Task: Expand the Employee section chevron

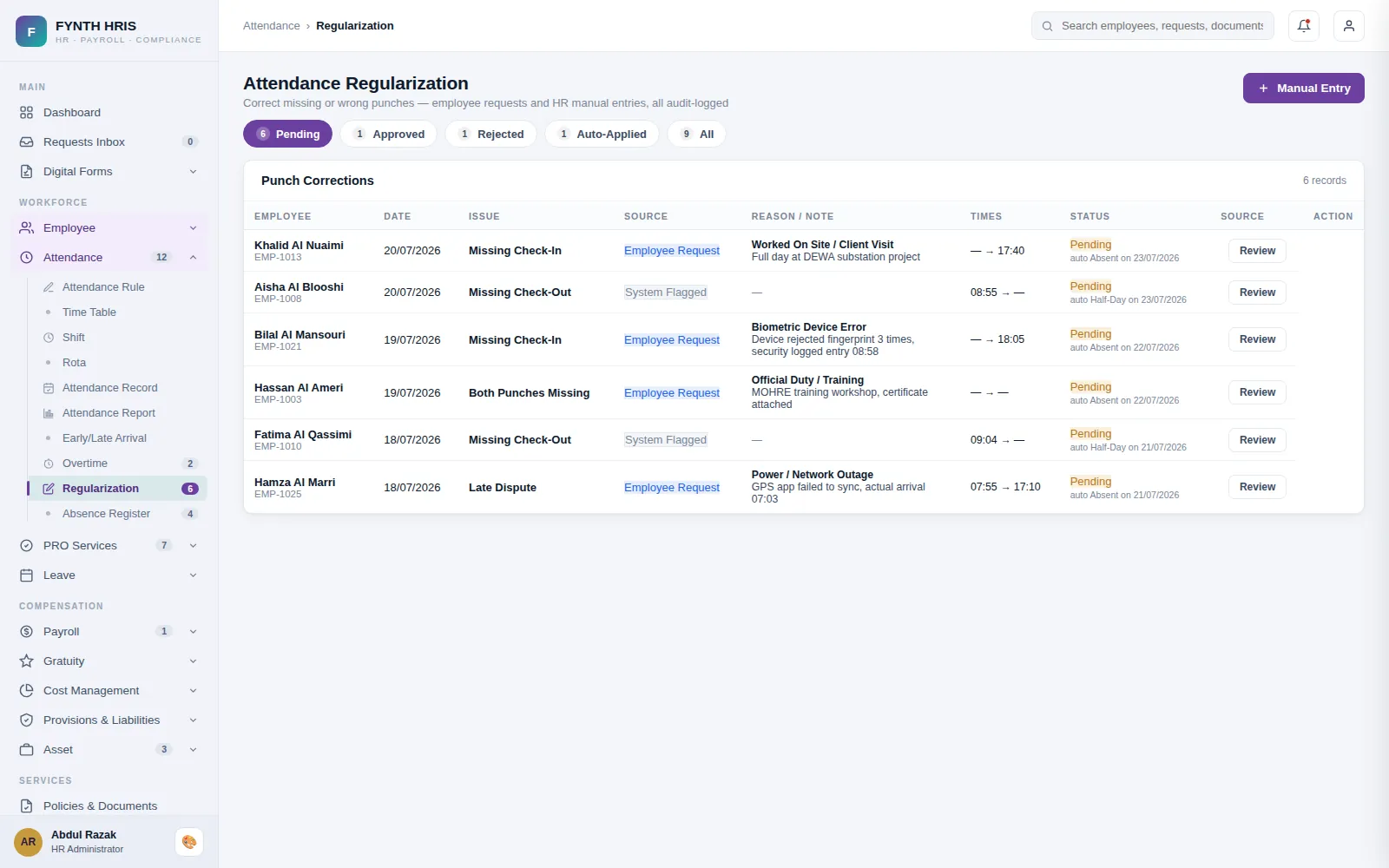Action: [193, 228]
